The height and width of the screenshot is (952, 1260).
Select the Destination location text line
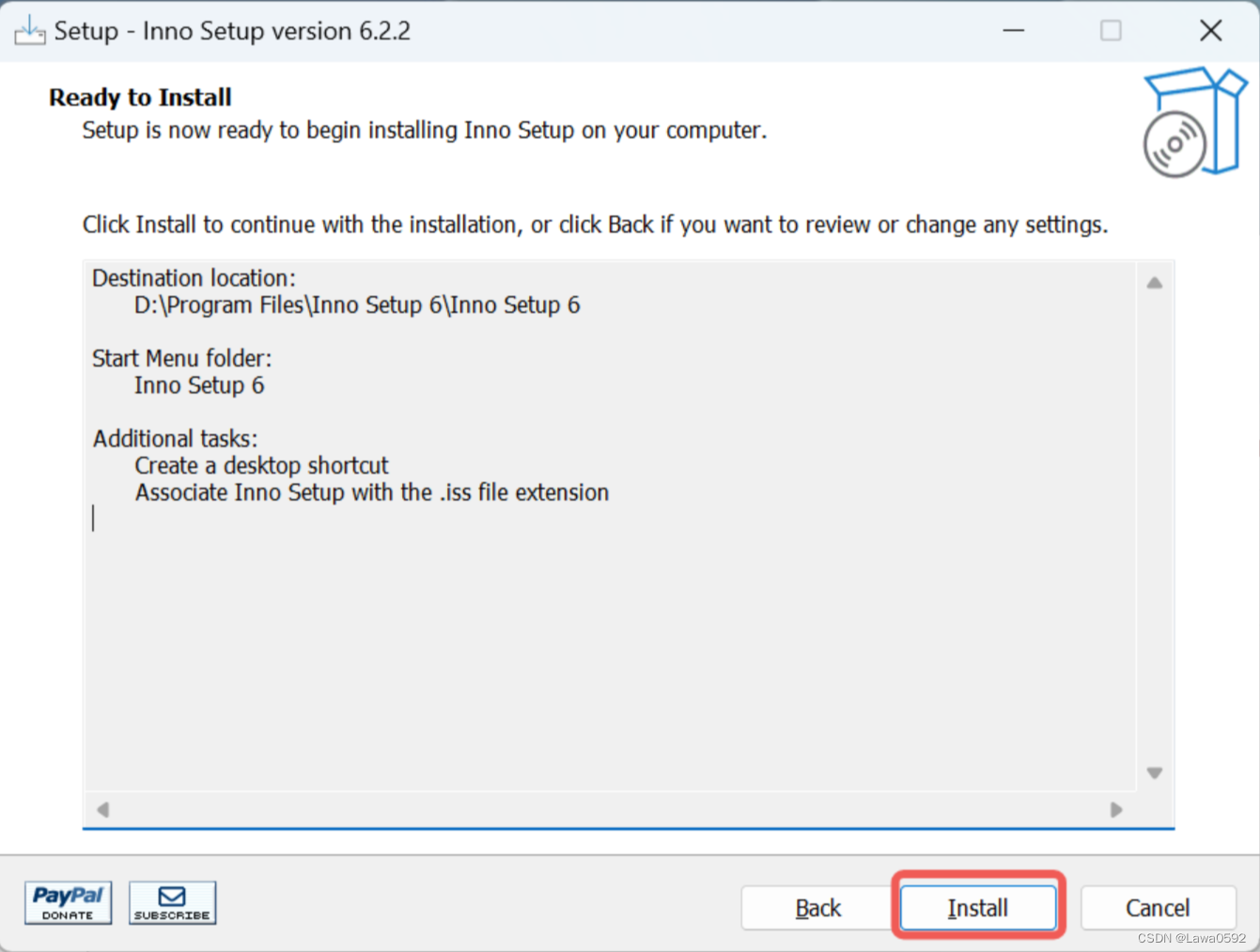coord(193,277)
